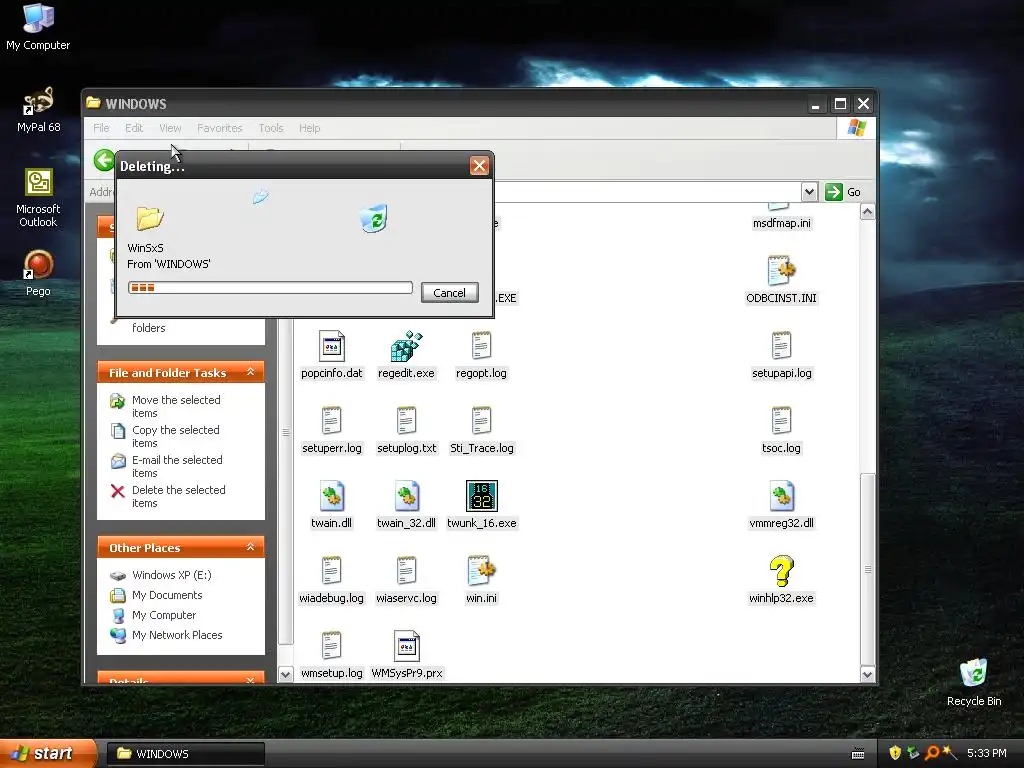Collapse the Other Places panel
Screen dimensions: 1024x768
(250, 547)
